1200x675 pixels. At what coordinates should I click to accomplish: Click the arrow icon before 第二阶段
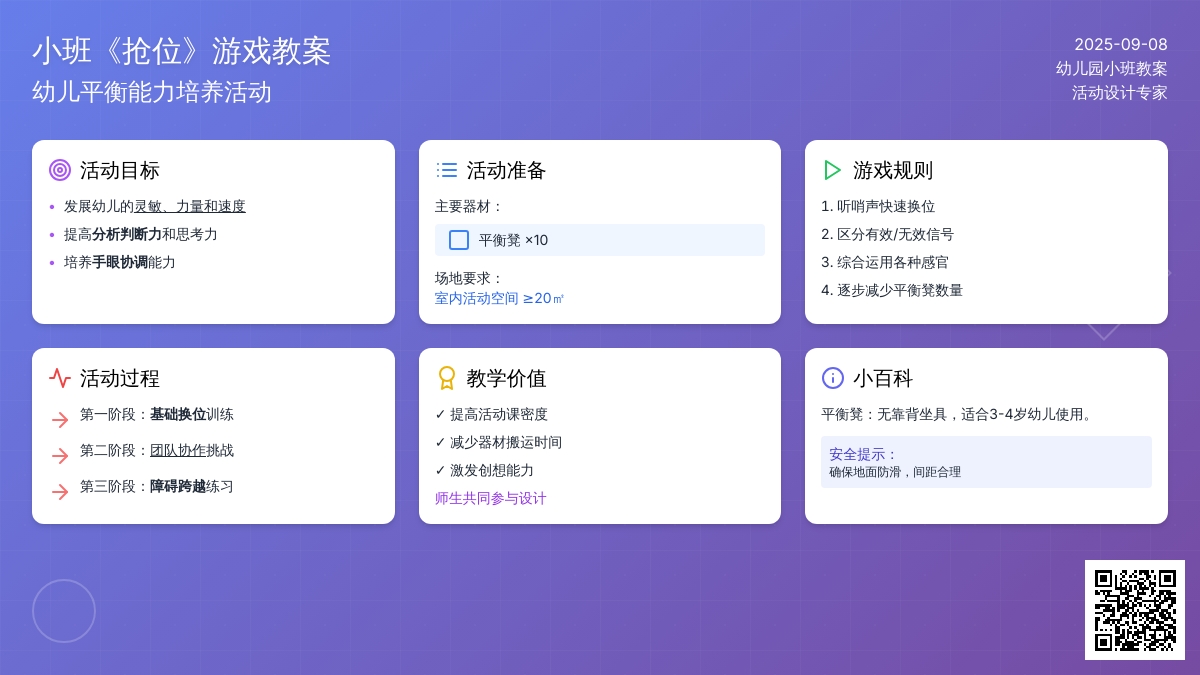click(60, 456)
